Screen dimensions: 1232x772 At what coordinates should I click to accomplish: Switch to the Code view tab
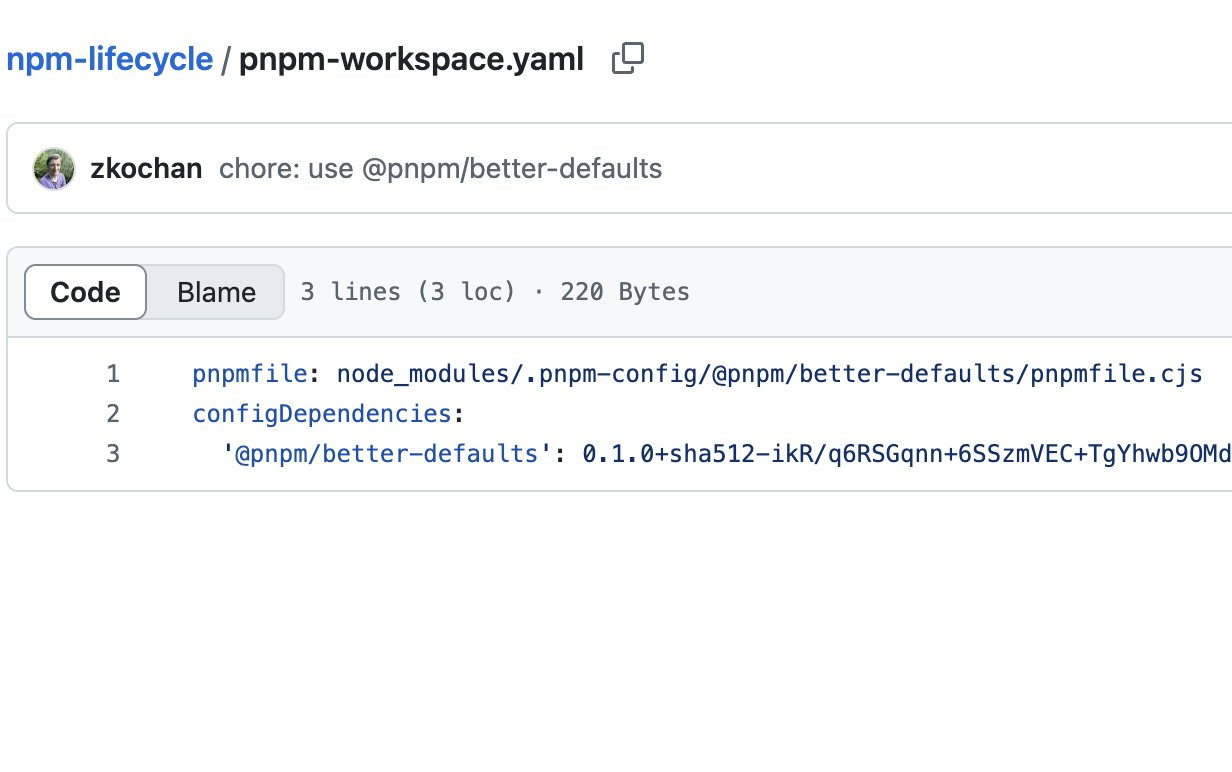coord(86,292)
